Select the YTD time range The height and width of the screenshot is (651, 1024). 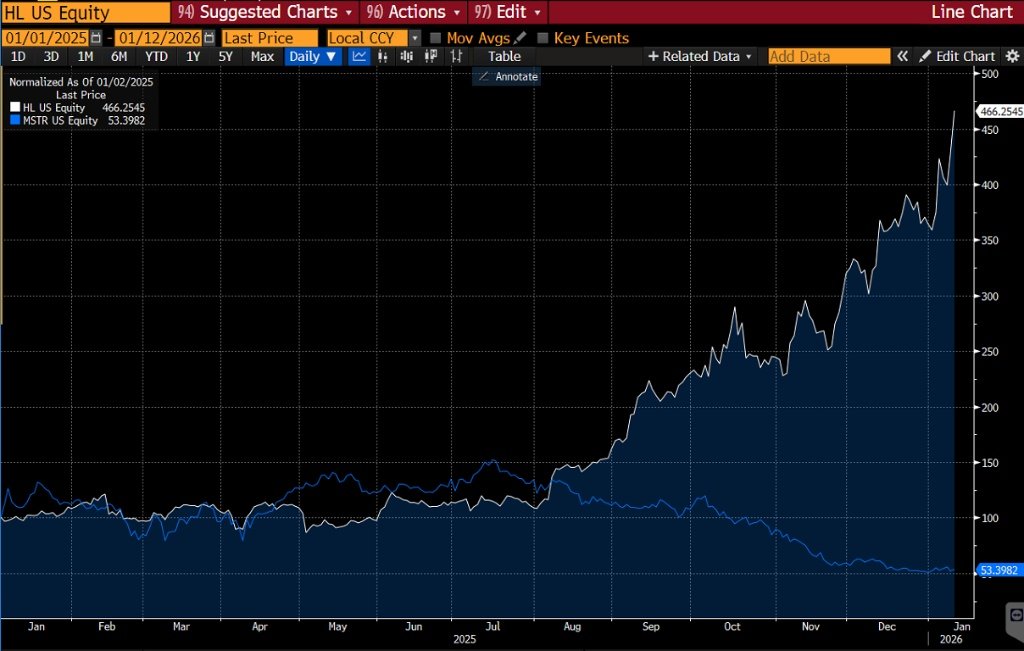tap(156, 56)
